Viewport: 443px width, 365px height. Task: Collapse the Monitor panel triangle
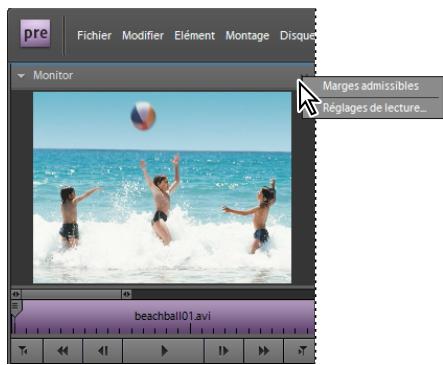21,76
